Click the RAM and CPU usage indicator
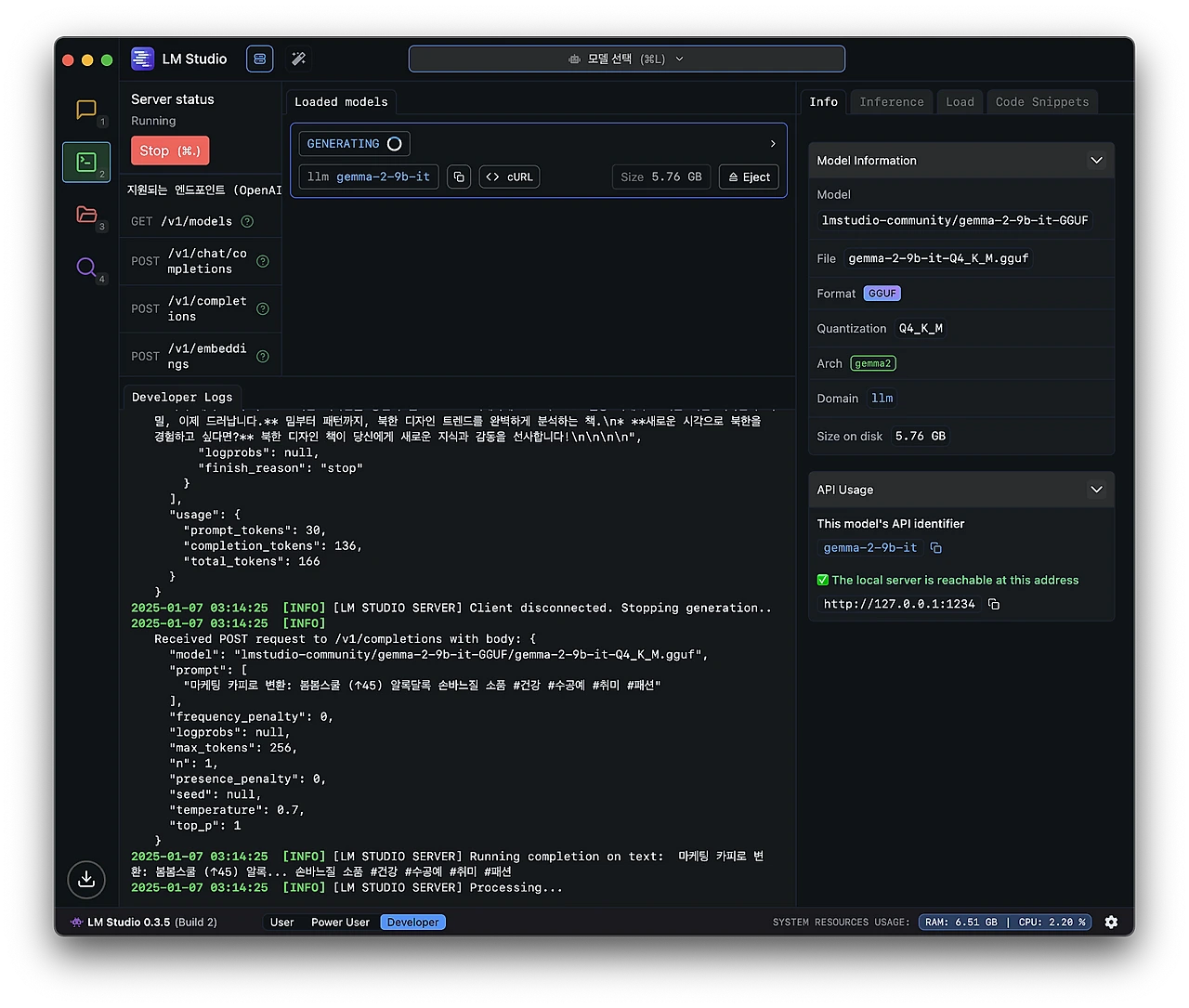1189x1008 pixels. [x=1005, y=923]
